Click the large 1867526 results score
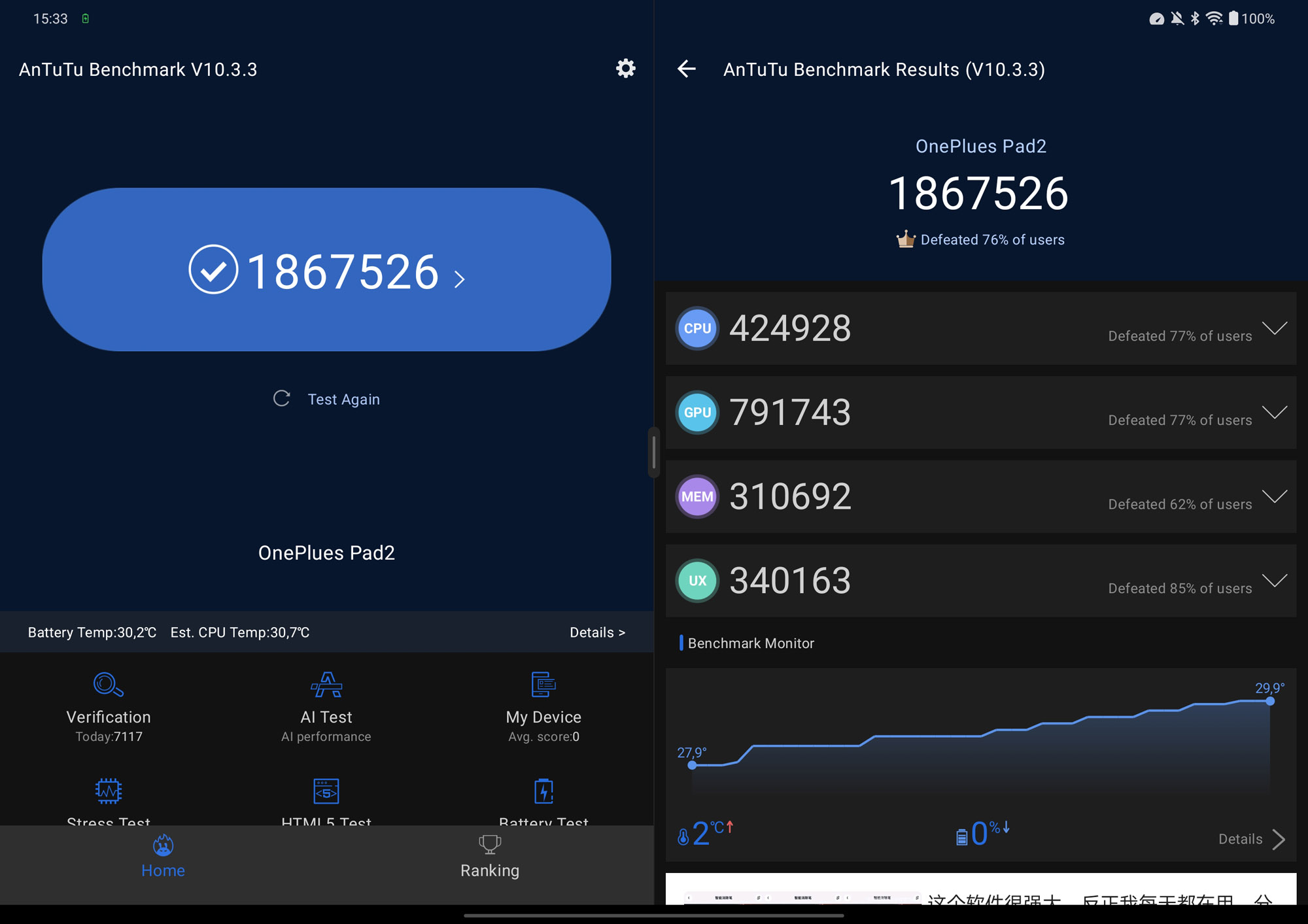The height and width of the screenshot is (924, 1308). (978, 194)
